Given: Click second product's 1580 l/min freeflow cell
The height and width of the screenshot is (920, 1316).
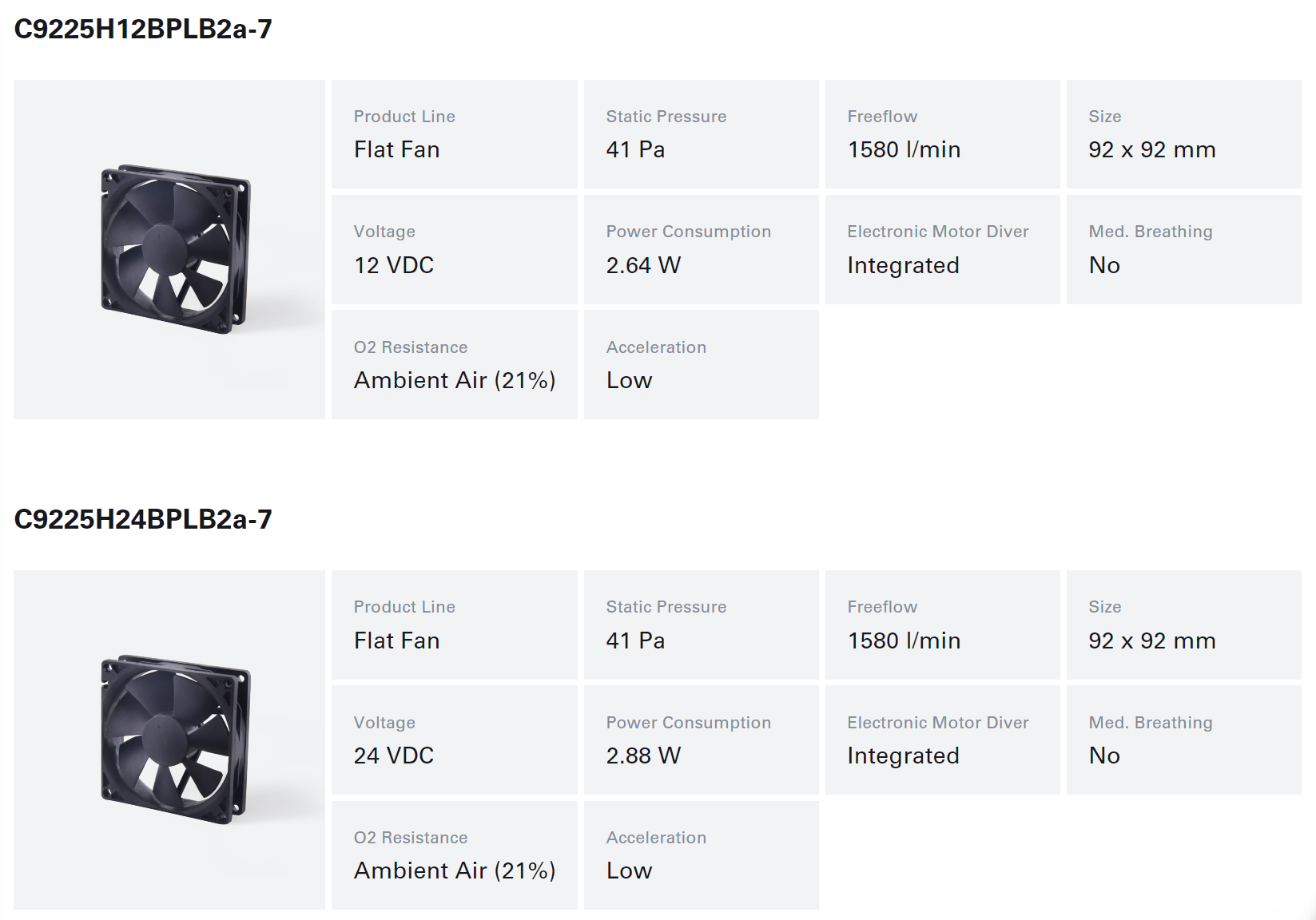Looking at the screenshot, I should pyautogui.click(x=943, y=625).
